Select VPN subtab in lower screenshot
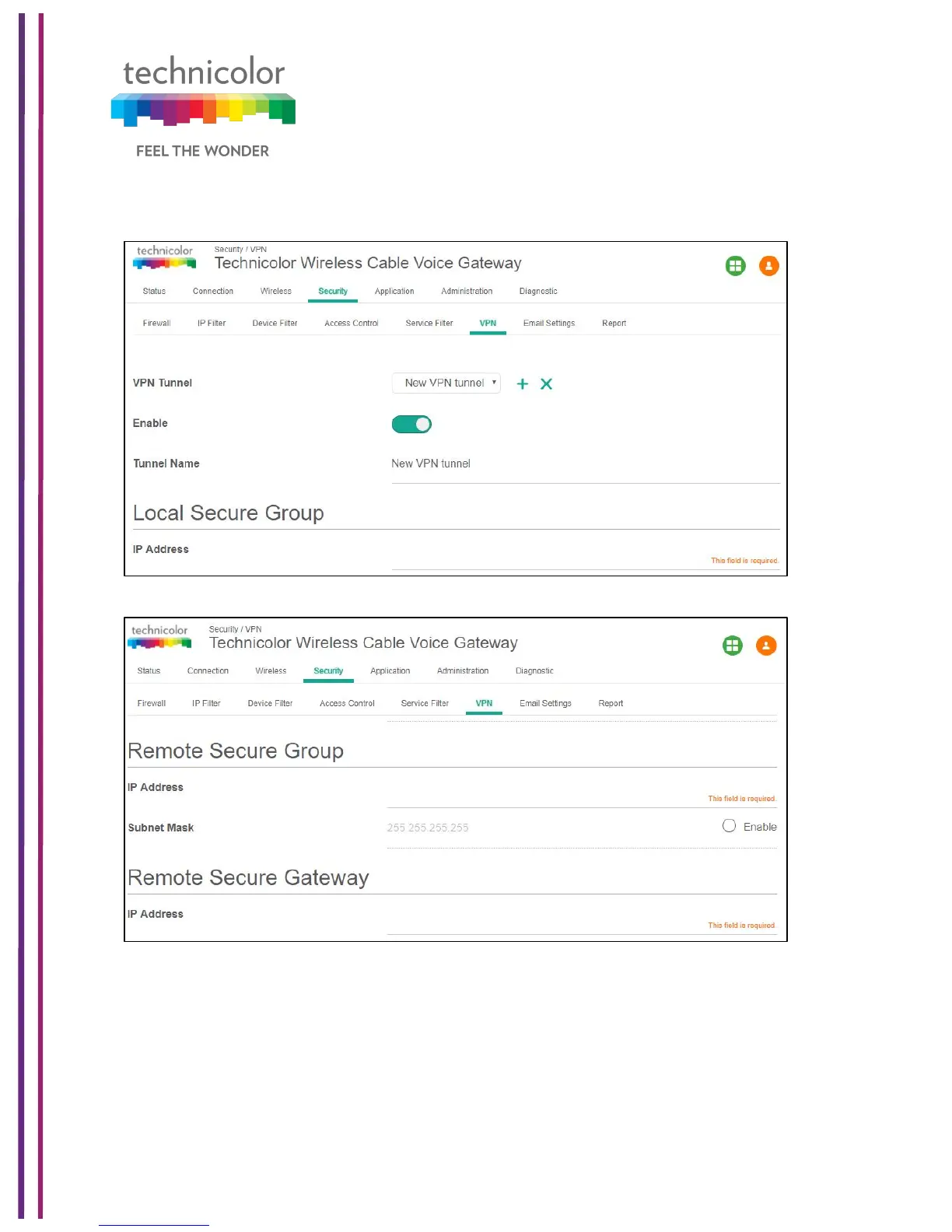 click(x=484, y=703)
